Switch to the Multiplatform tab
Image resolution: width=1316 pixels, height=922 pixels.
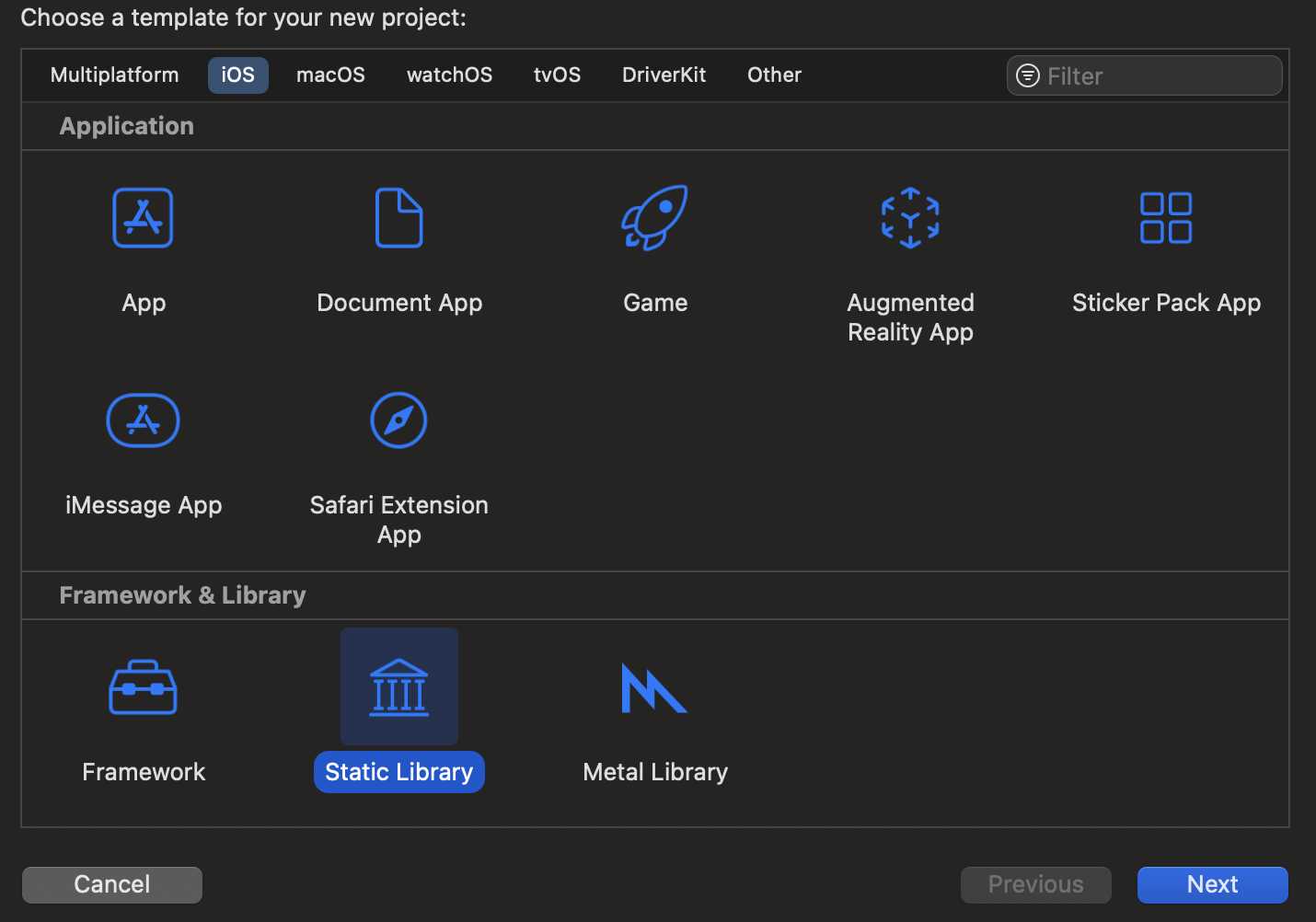(x=115, y=75)
